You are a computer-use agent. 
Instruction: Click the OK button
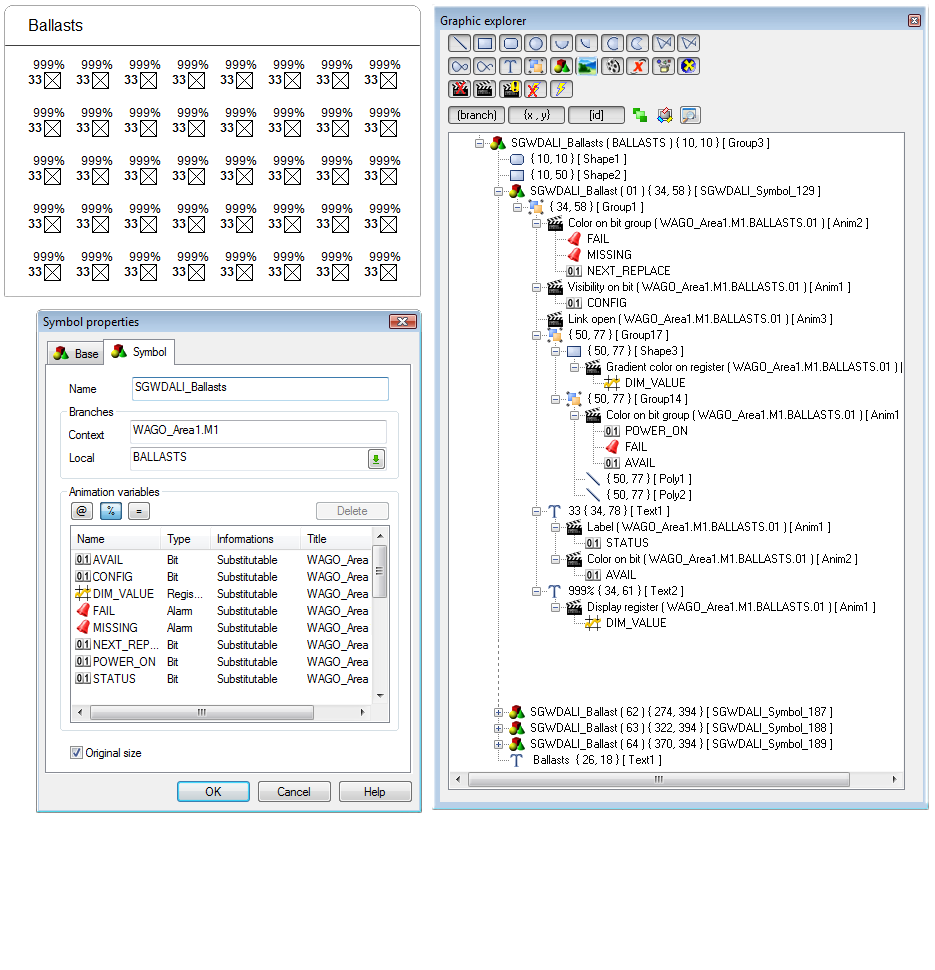click(213, 791)
